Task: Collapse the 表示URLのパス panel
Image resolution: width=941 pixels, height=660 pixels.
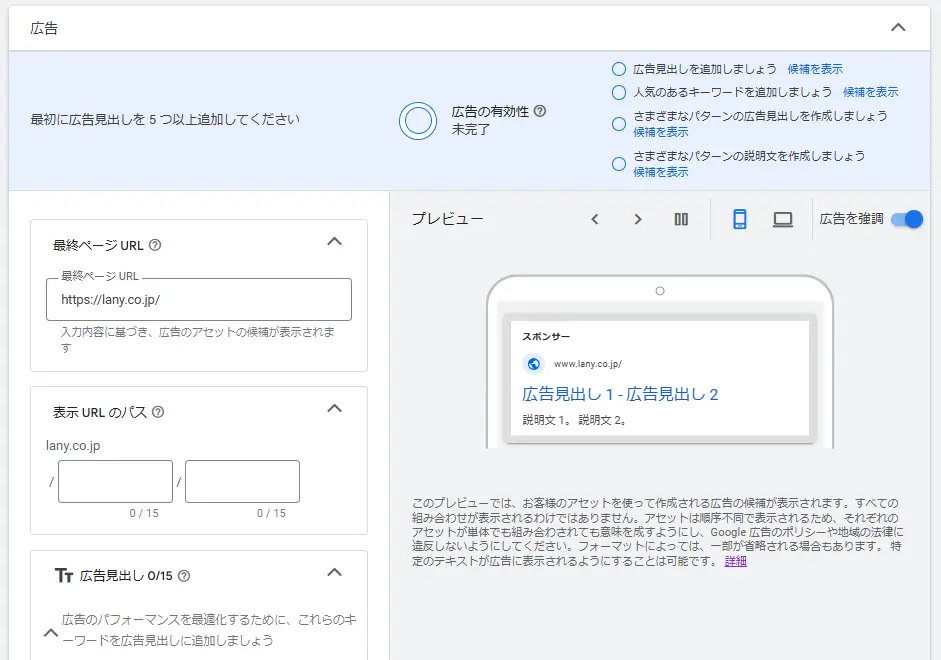Action: [333, 409]
